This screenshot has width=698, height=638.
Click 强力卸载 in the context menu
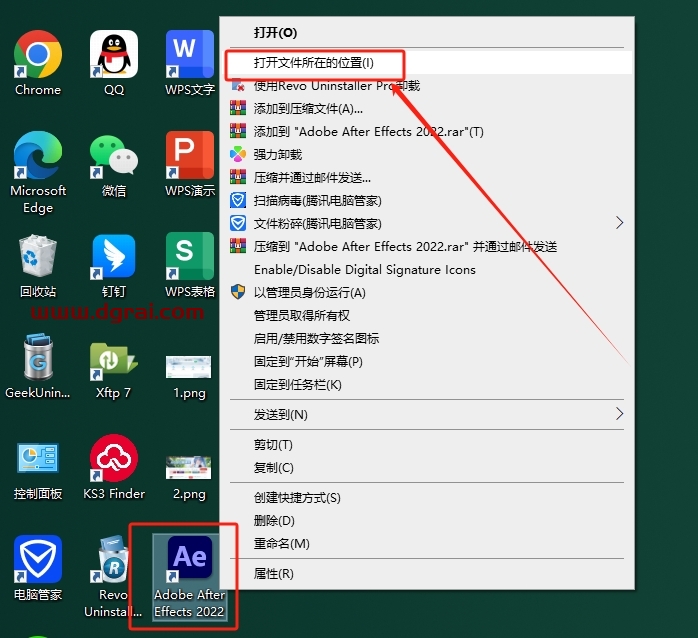[x=277, y=155]
